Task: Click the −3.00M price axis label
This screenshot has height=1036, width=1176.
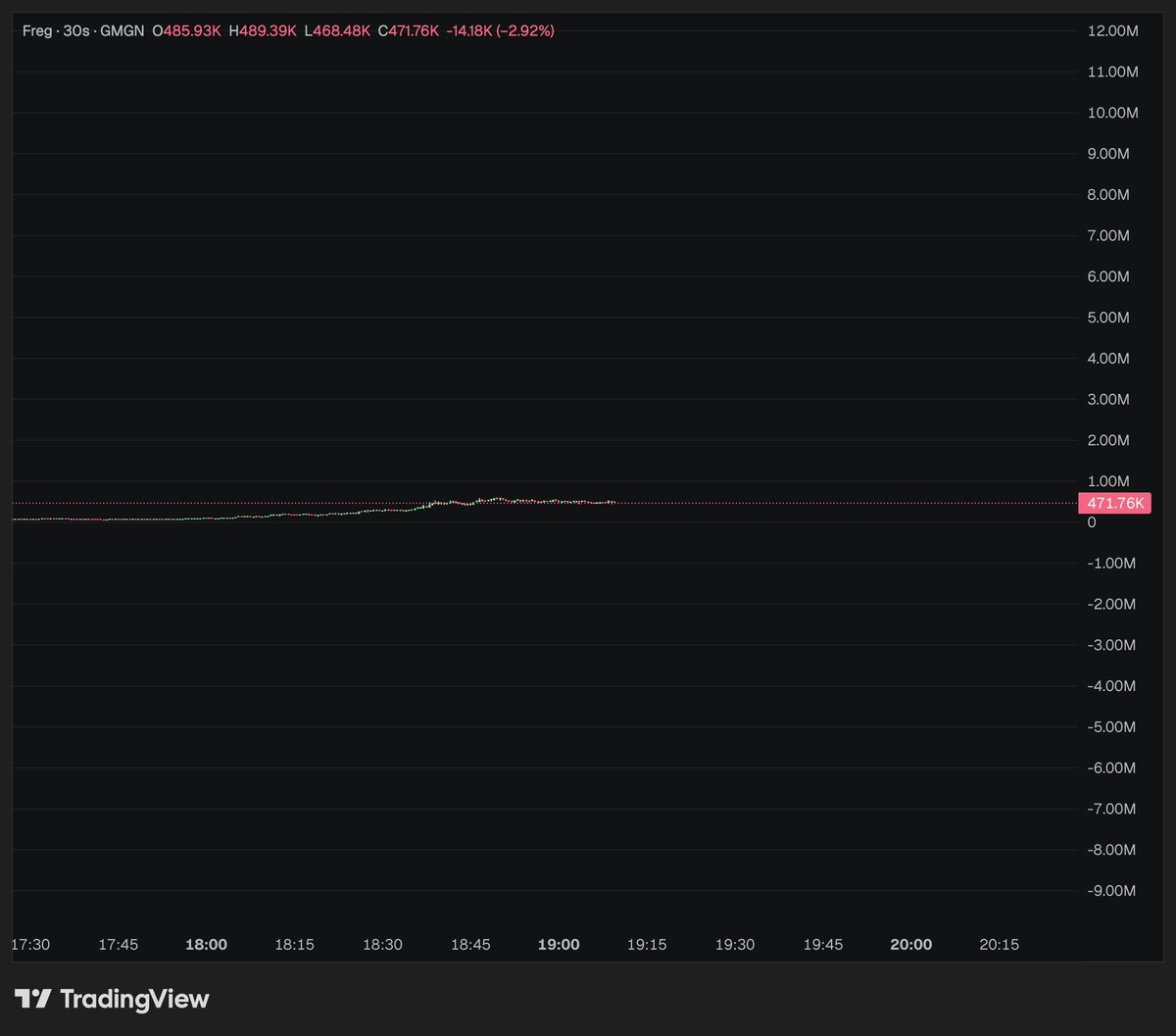Action: [x=1112, y=645]
